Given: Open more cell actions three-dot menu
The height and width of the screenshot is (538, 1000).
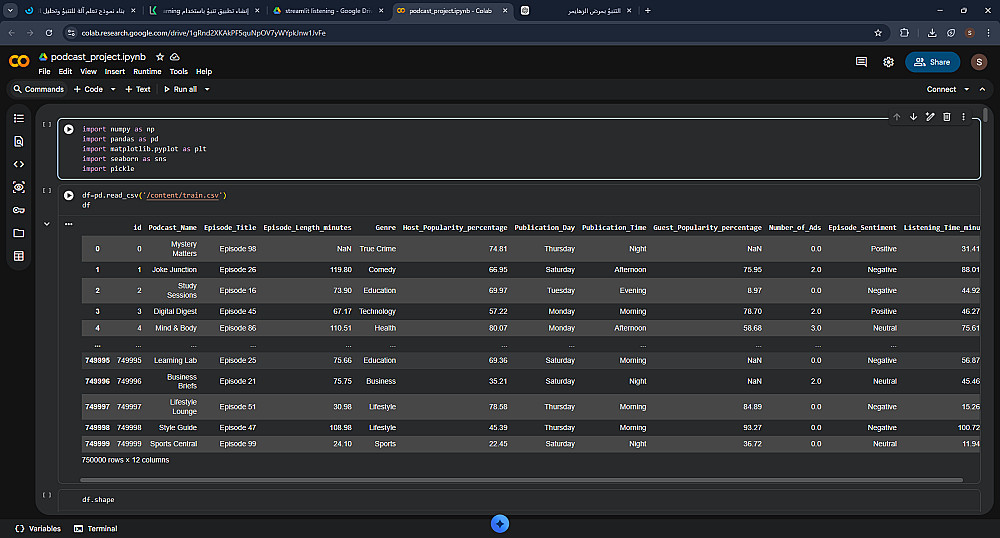Looking at the screenshot, I should [964, 117].
